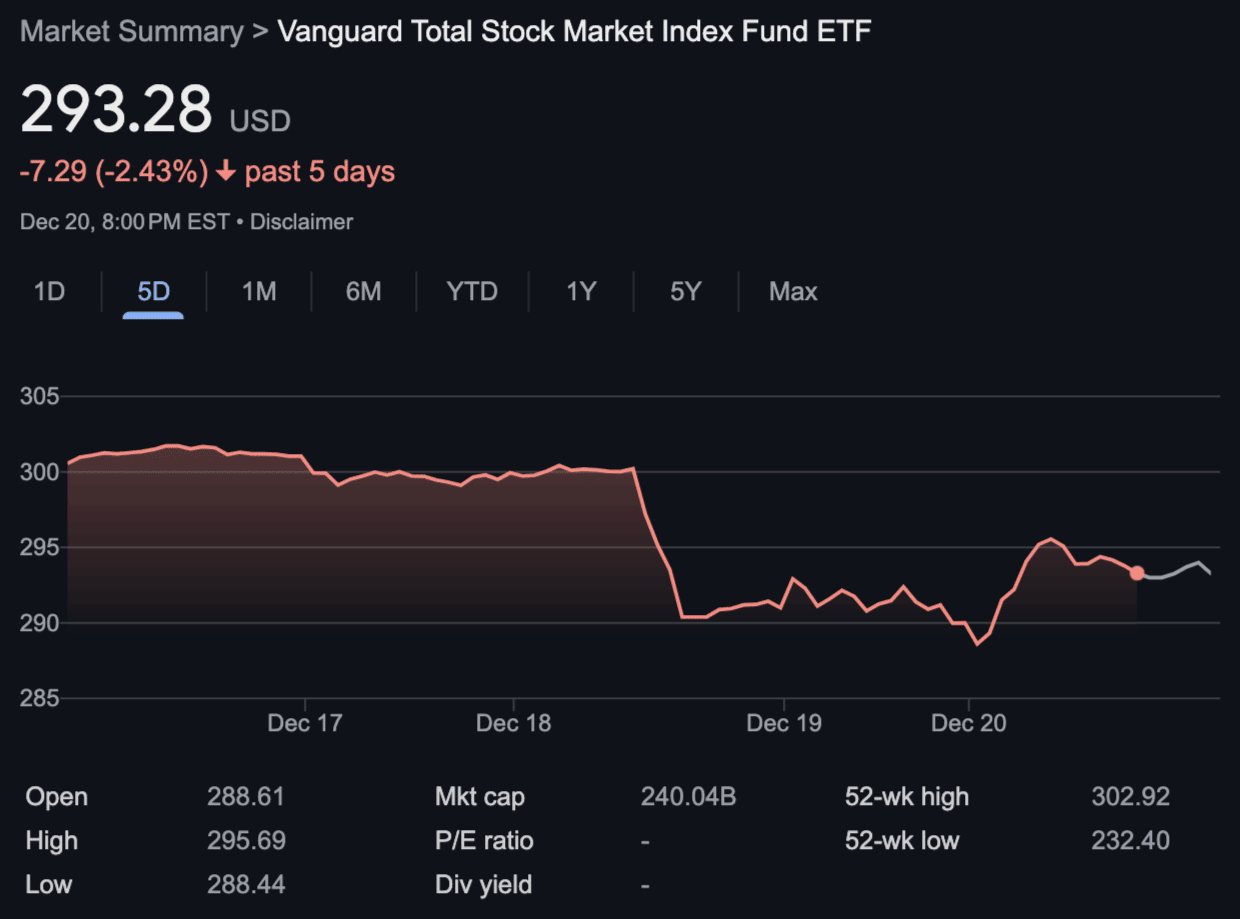Show the 1Y chart range

pyautogui.click(x=581, y=292)
